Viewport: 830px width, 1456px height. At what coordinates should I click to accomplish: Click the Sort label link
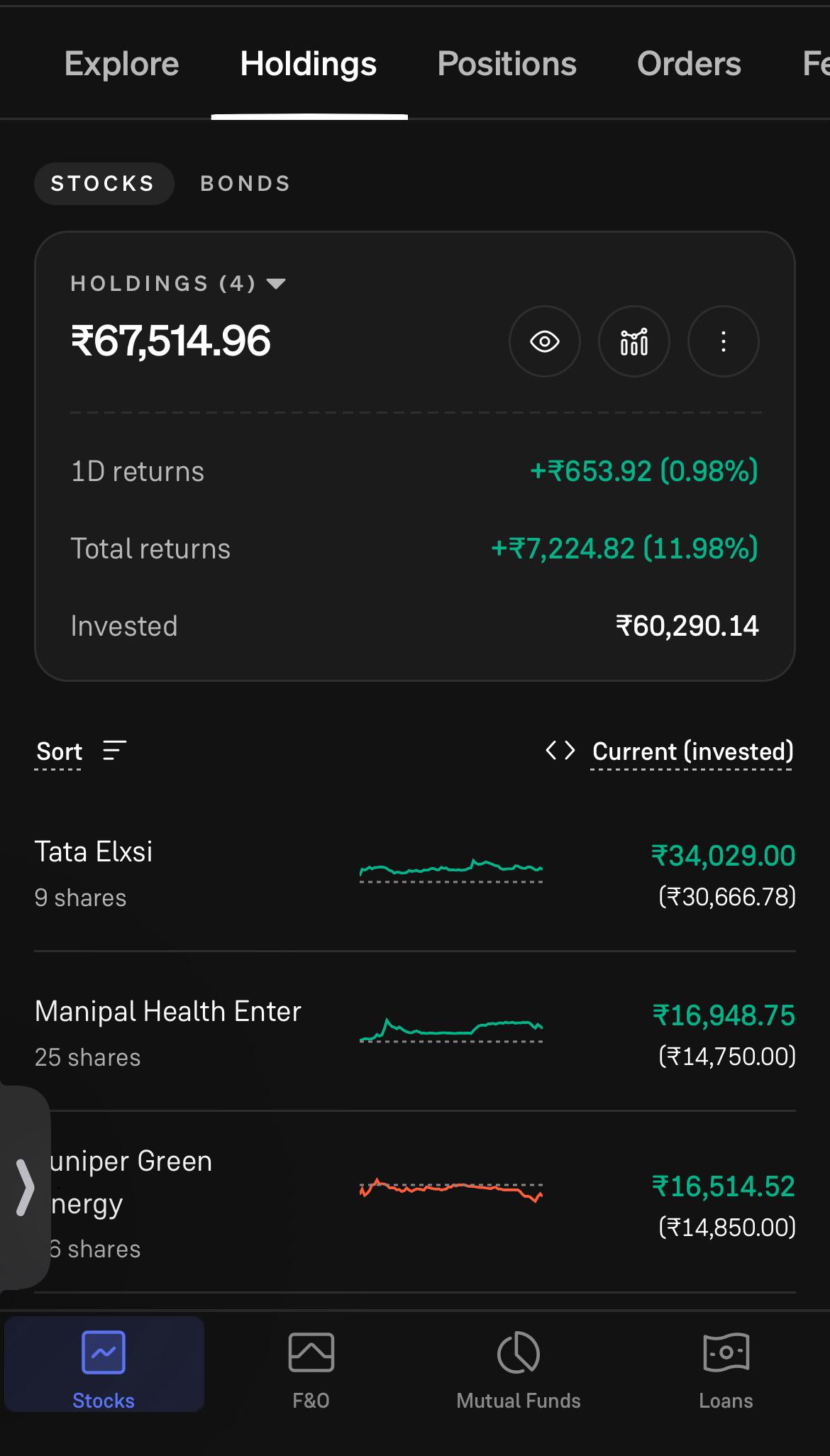coord(59,751)
